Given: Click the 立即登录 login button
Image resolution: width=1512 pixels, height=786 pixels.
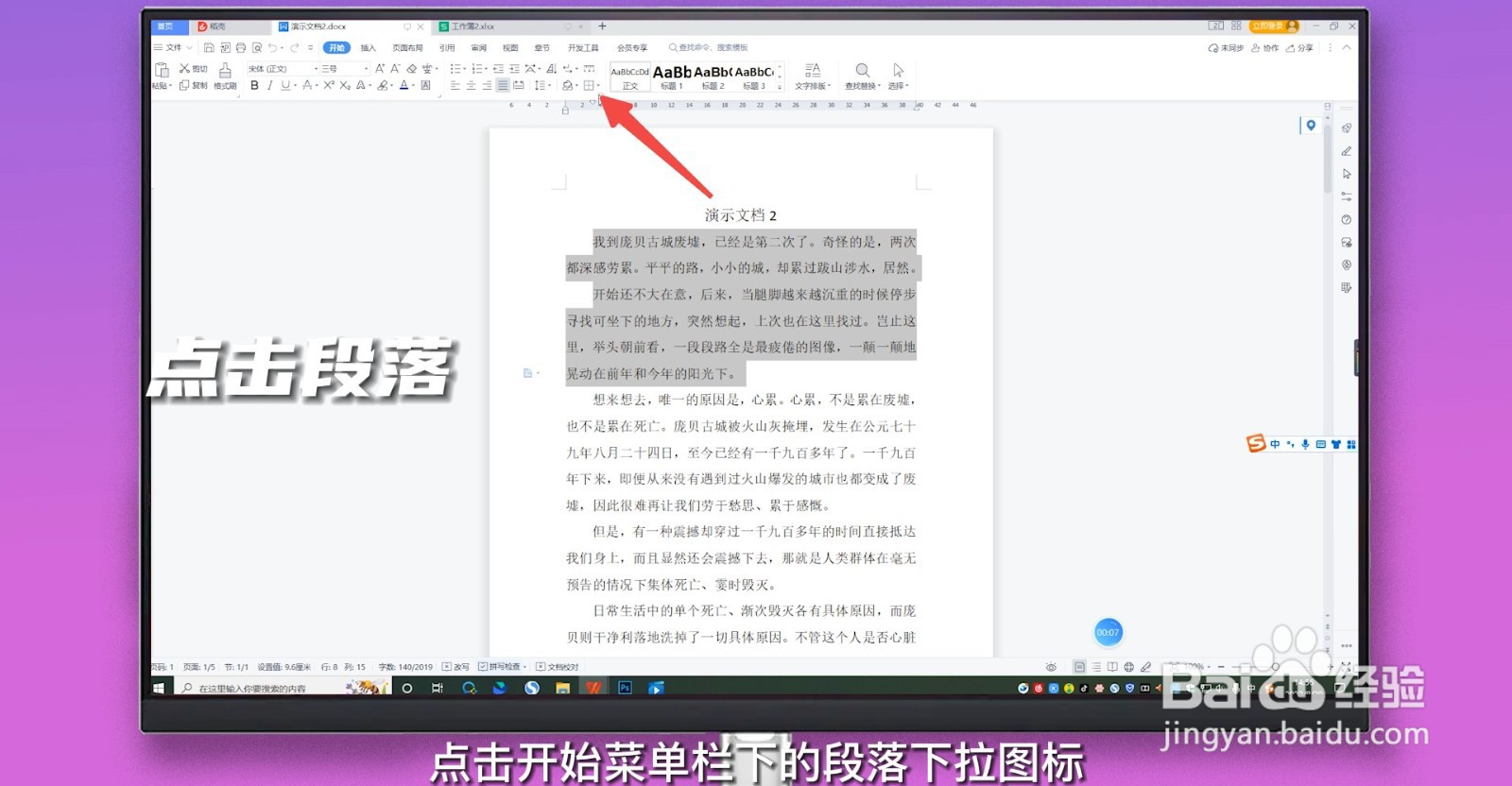Looking at the screenshot, I should (1274, 26).
